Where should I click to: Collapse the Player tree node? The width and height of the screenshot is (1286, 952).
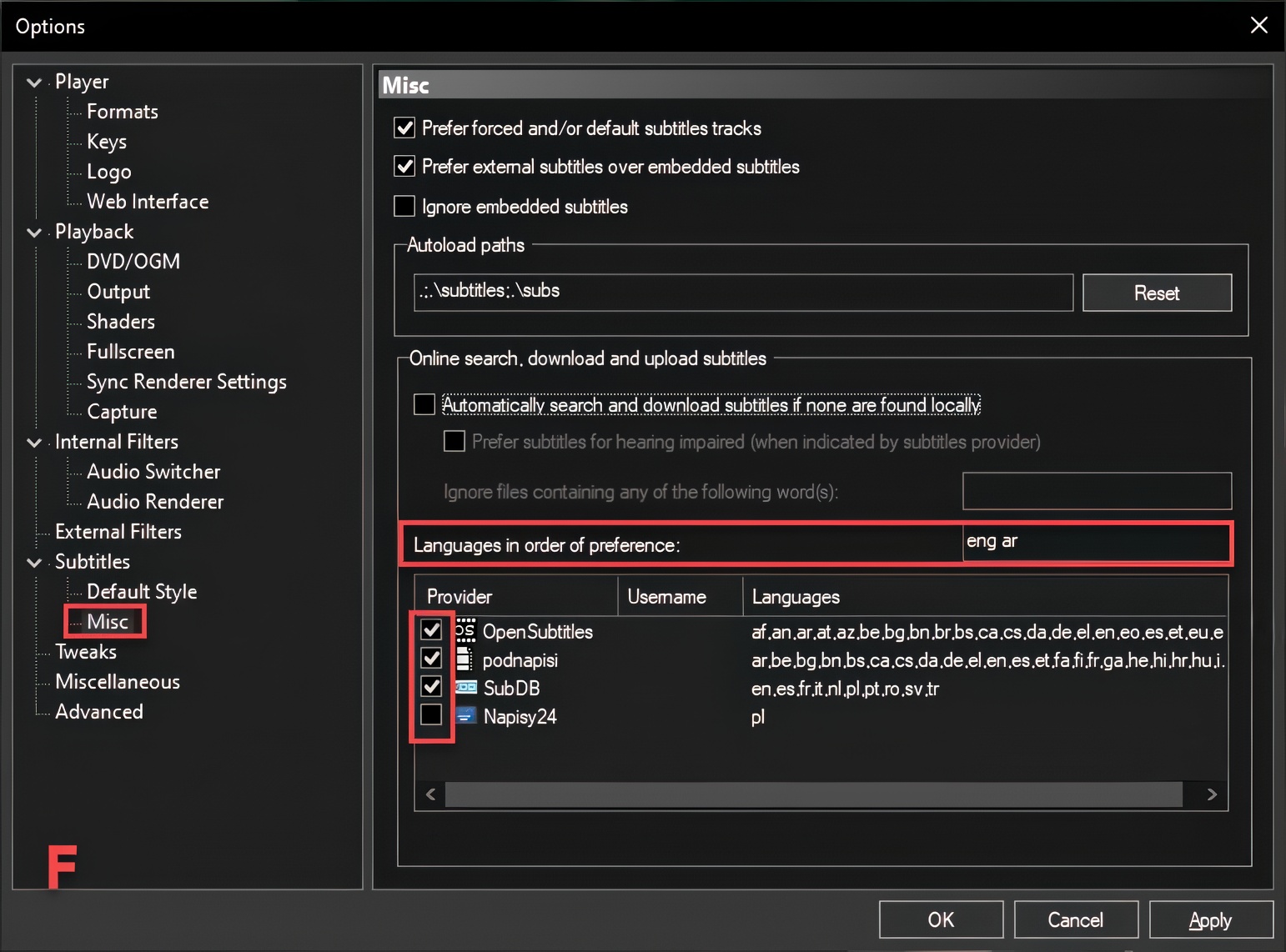34,83
